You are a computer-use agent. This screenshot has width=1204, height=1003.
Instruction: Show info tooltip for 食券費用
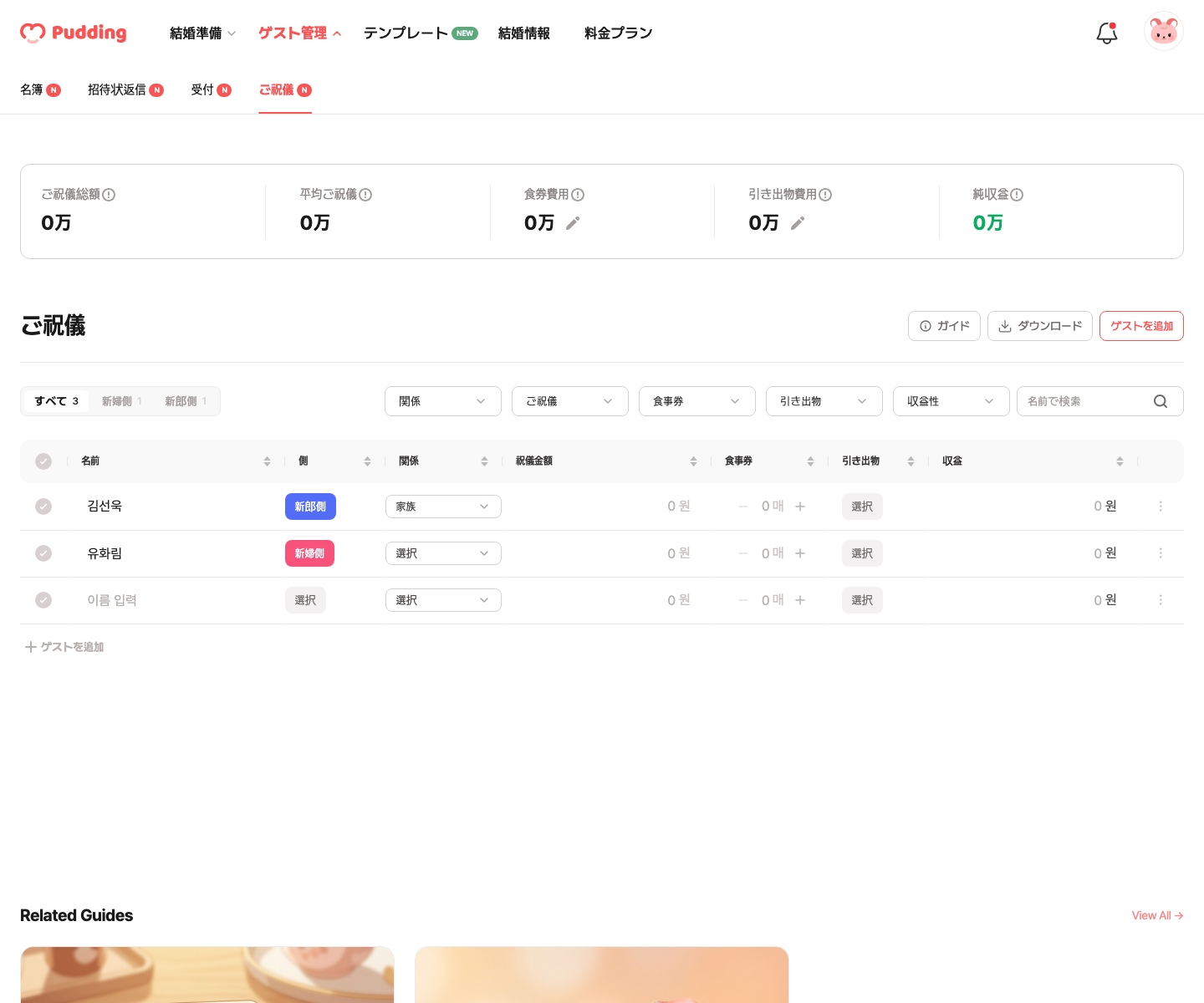point(578,195)
